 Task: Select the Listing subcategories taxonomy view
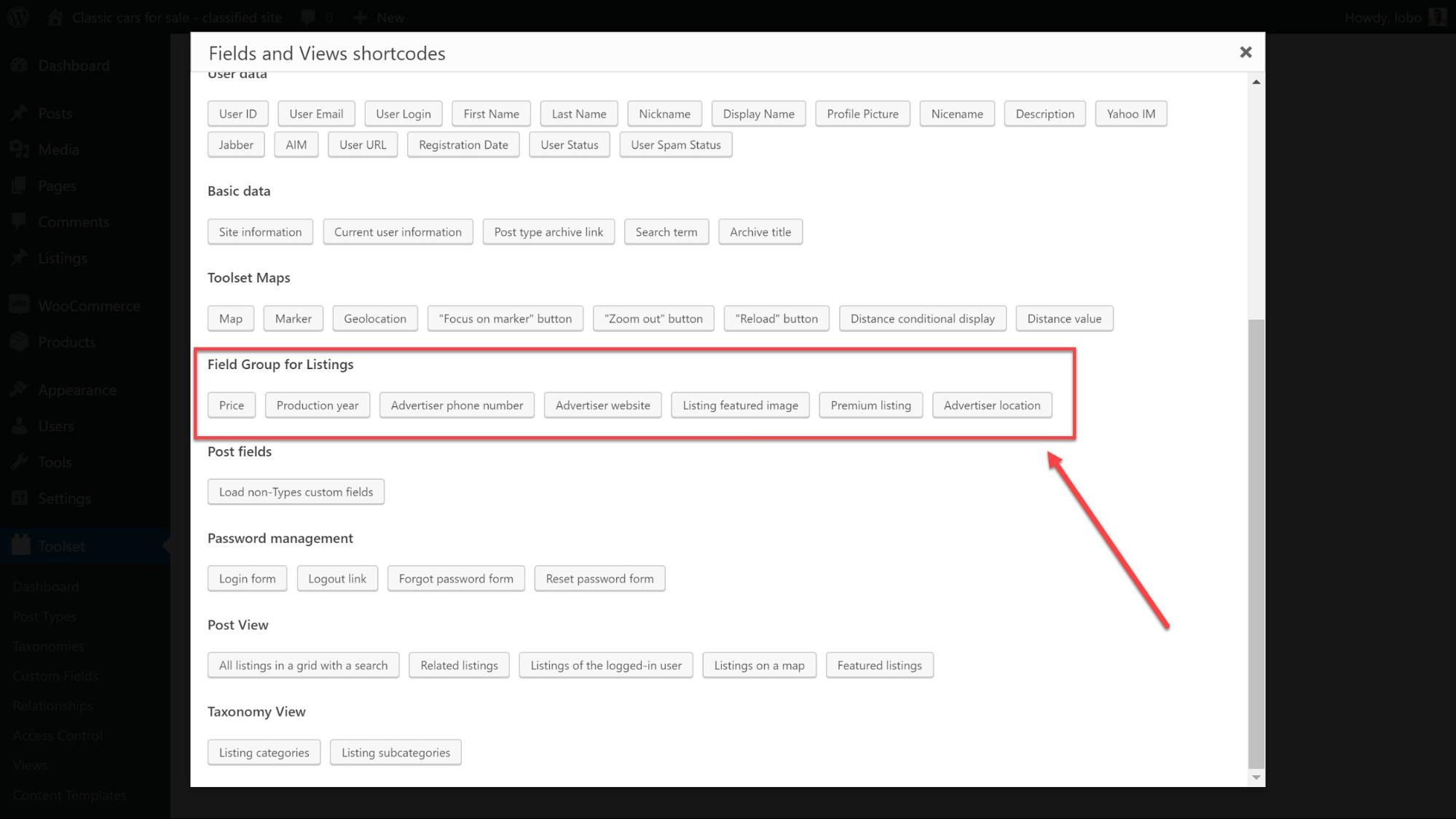(x=396, y=753)
